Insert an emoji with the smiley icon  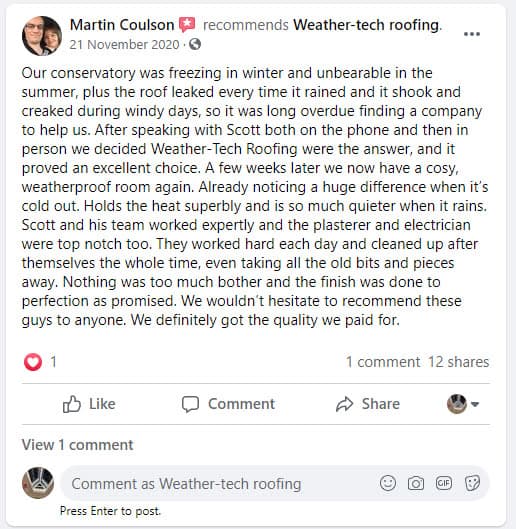388,483
